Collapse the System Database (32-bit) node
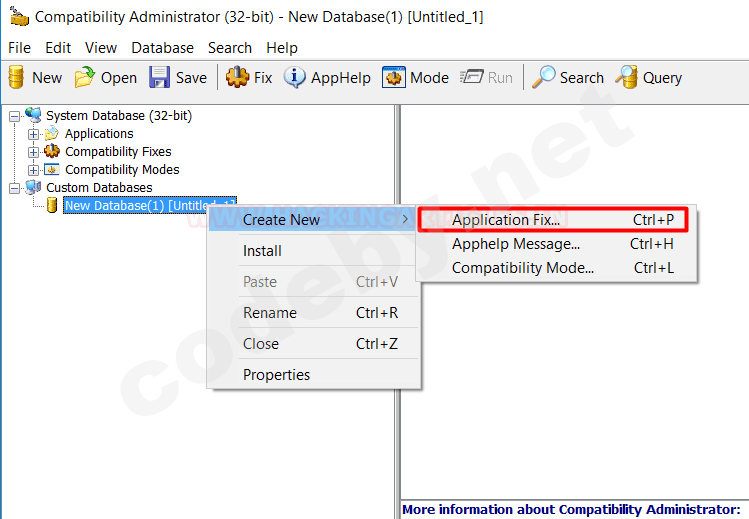The height and width of the screenshot is (519, 749). [x=15, y=116]
